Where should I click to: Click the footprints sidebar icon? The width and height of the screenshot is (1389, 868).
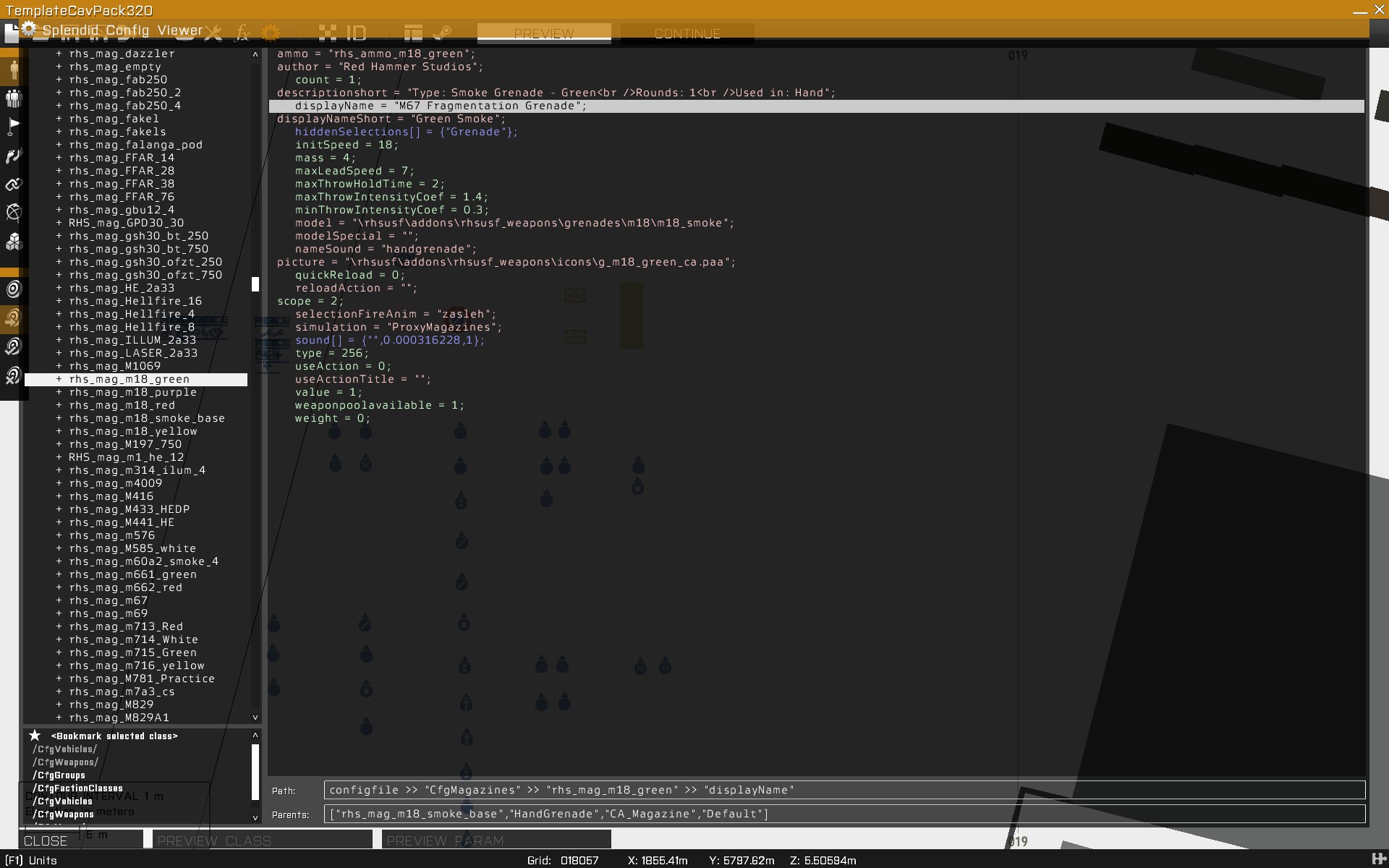(x=14, y=156)
